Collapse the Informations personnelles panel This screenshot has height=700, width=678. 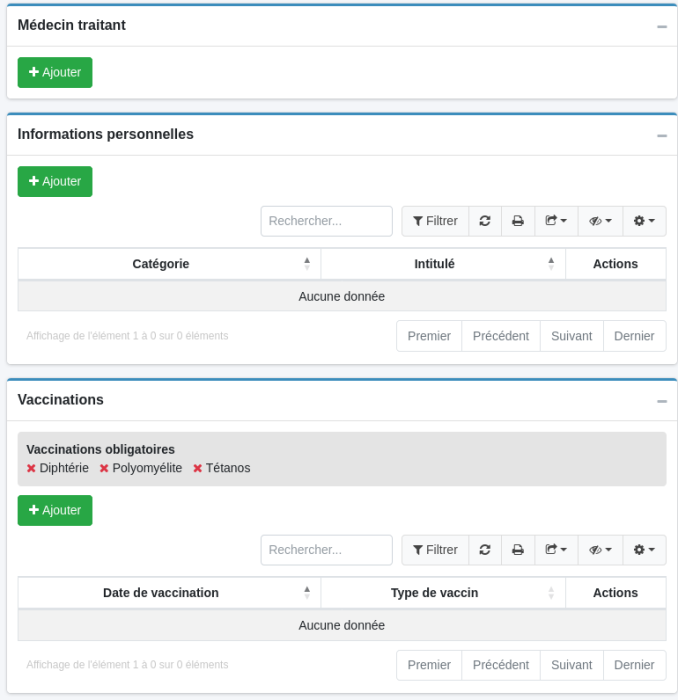pyautogui.click(x=661, y=135)
